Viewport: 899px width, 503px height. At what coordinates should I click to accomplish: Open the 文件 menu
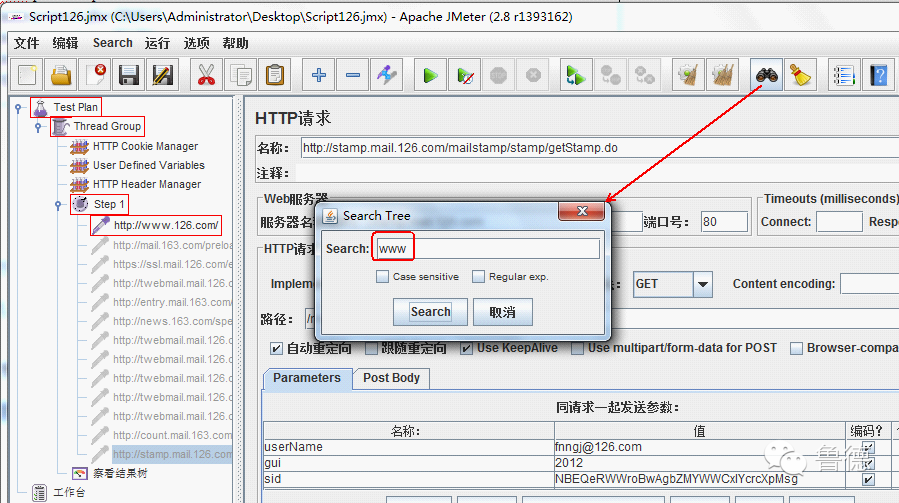pos(26,43)
